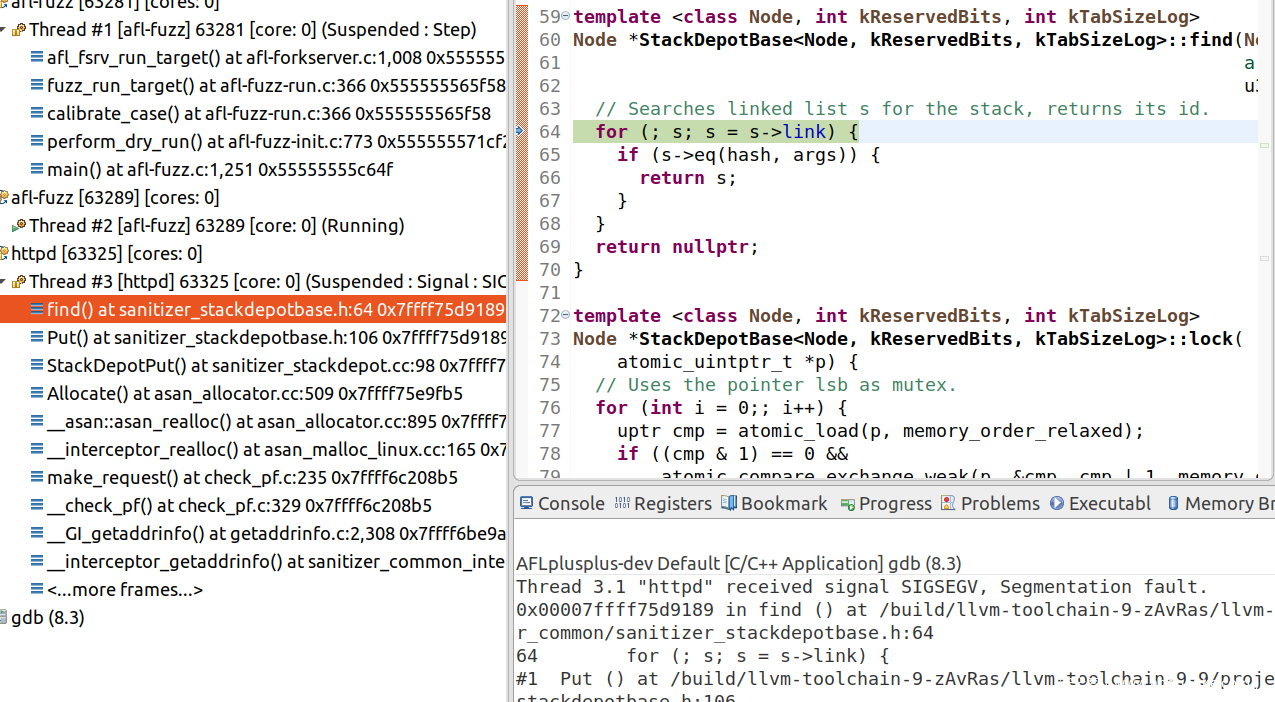The width and height of the screenshot is (1275, 702).
Task: Fold the template block at line 59
Action: point(566,16)
